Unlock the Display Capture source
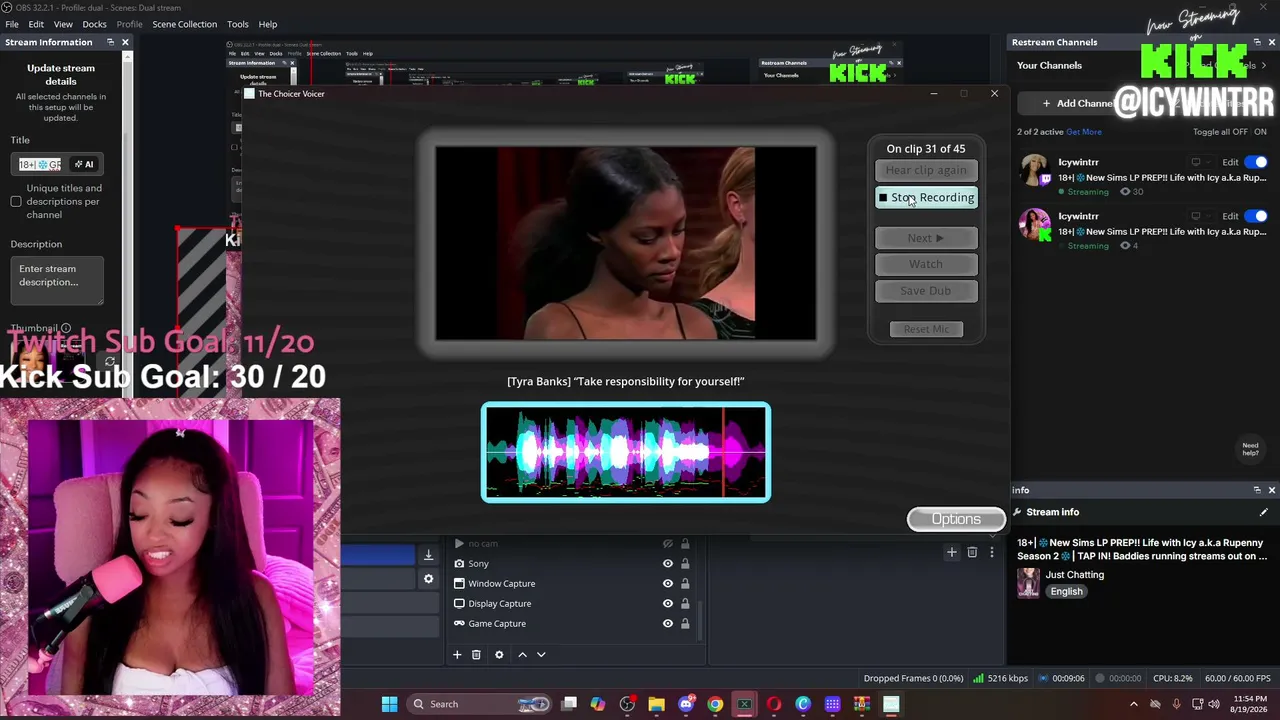Screen dimensions: 1280x720 pos(685,604)
